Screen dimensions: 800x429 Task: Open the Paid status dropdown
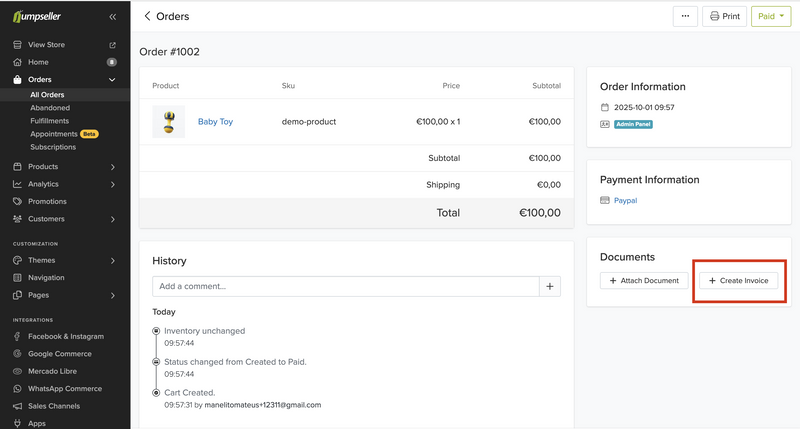pos(770,16)
